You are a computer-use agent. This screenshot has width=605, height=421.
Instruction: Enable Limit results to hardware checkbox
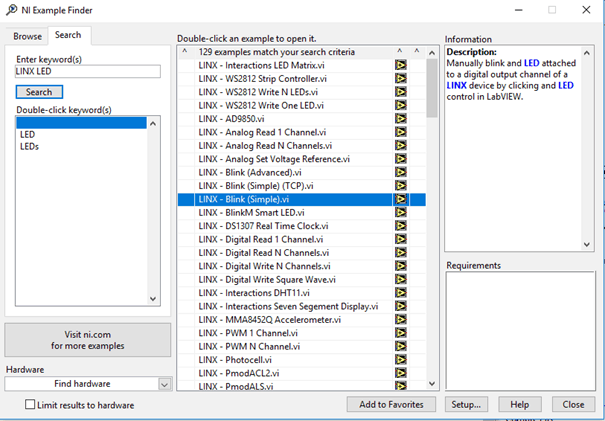(x=31, y=405)
